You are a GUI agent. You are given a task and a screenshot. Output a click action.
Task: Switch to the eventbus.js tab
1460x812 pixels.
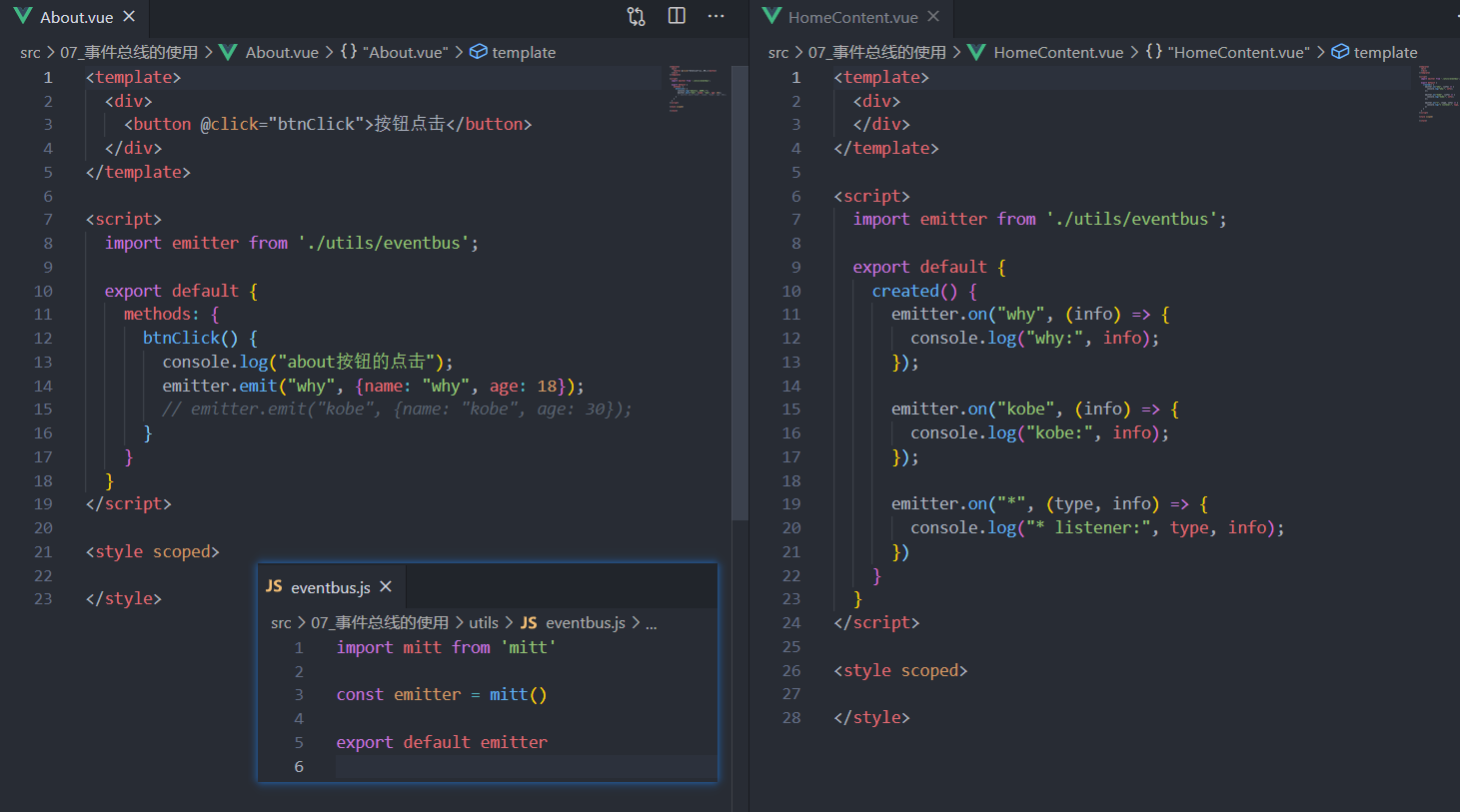[x=330, y=586]
